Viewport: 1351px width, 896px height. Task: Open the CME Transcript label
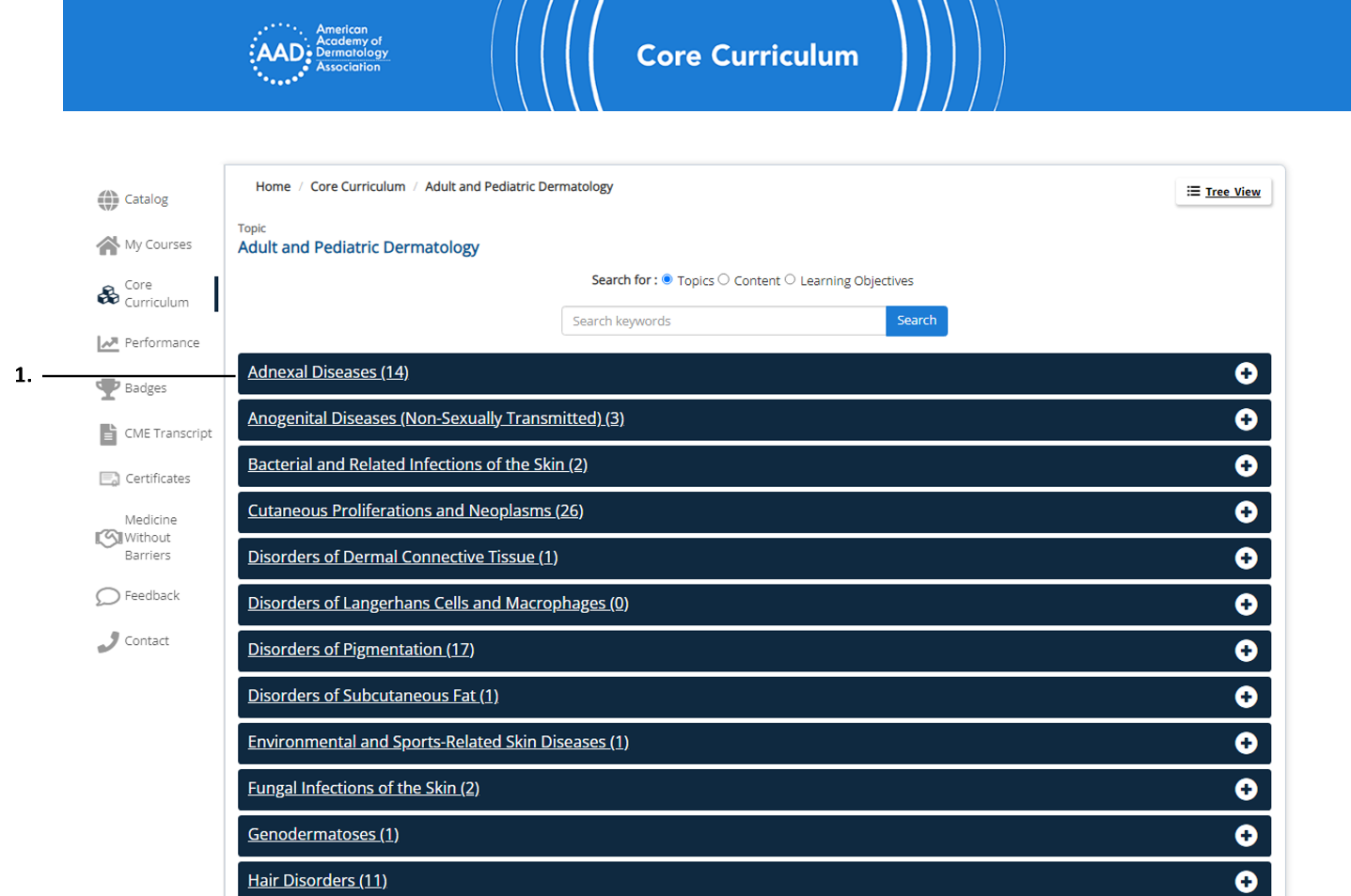pyautogui.click(x=168, y=433)
